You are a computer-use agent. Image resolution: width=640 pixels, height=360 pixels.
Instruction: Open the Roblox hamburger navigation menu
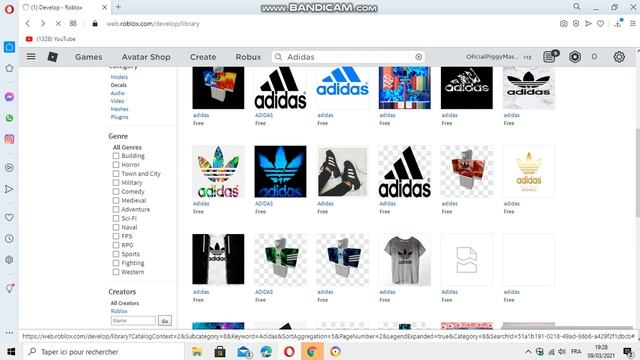coord(31,56)
